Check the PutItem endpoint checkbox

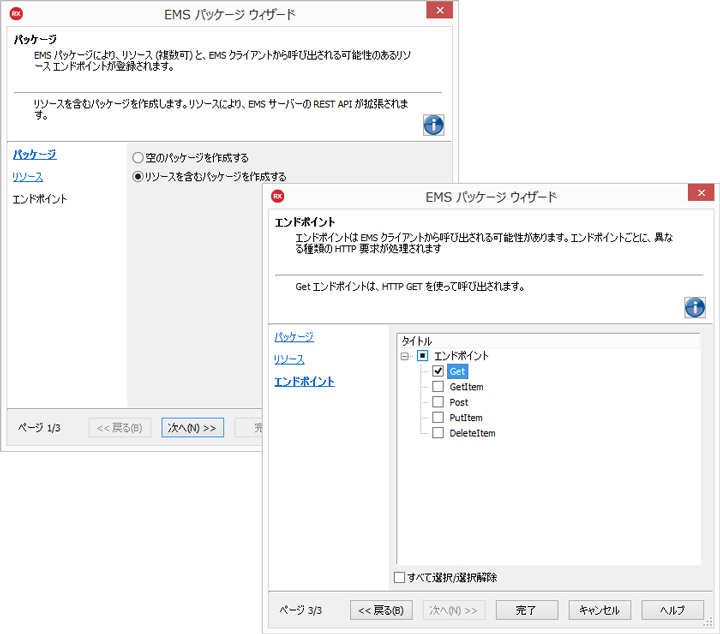[x=438, y=417]
